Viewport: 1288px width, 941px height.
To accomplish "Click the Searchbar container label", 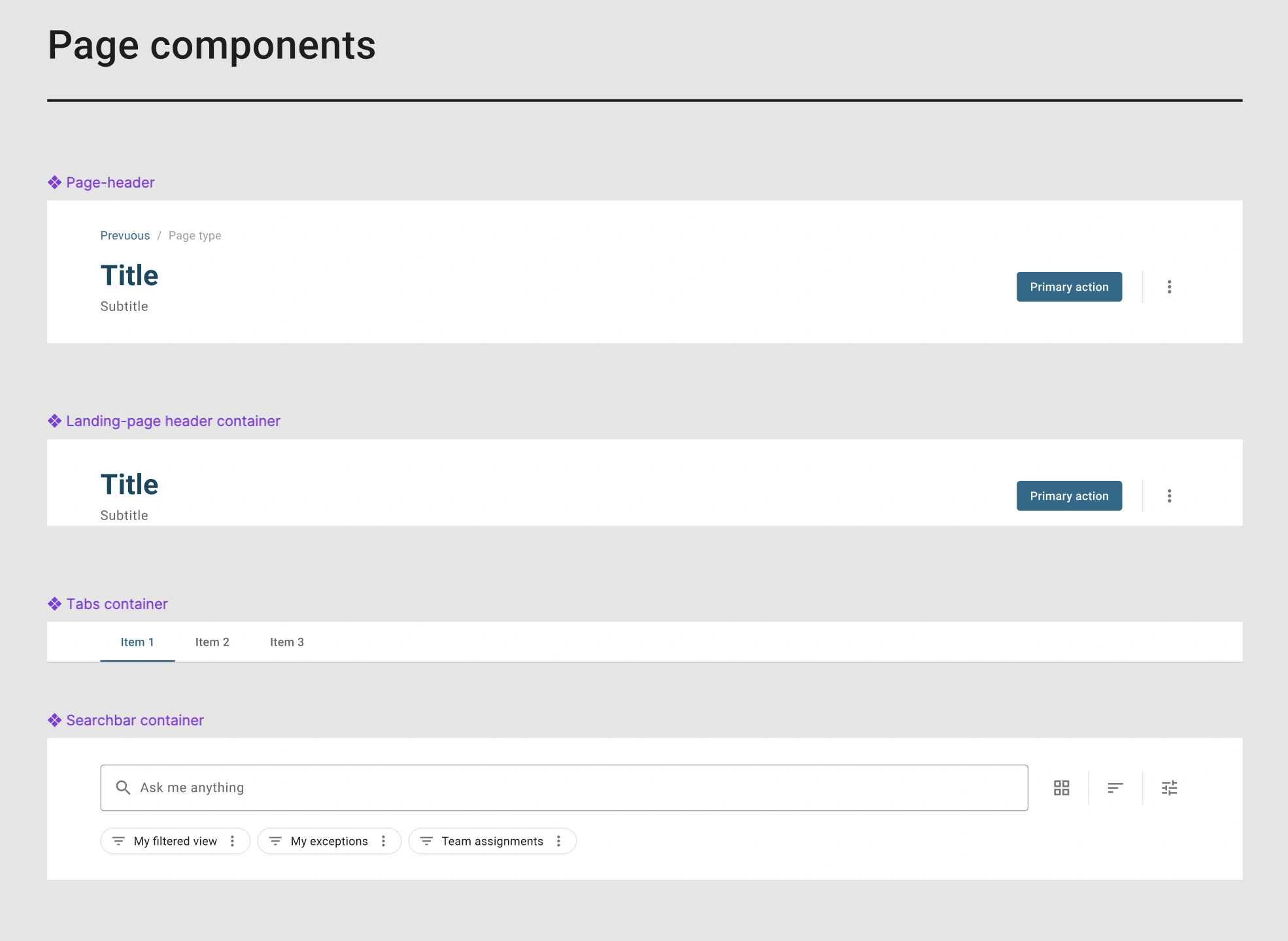I will pos(135,720).
